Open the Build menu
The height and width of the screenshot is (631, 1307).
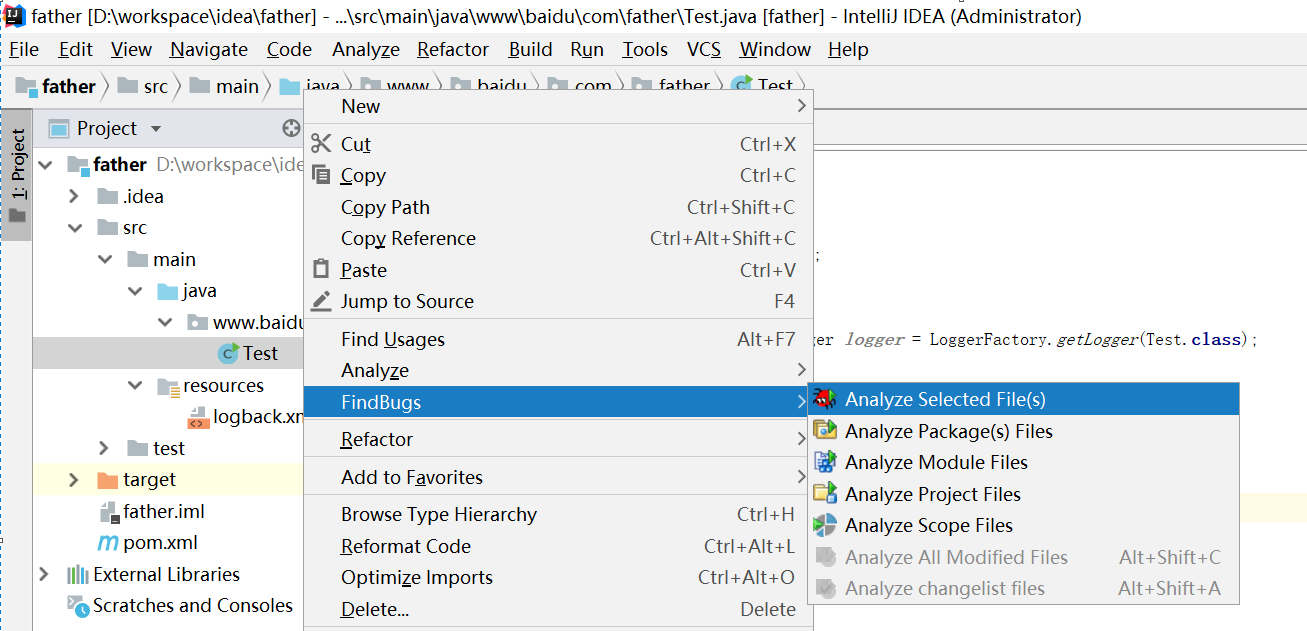(530, 49)
